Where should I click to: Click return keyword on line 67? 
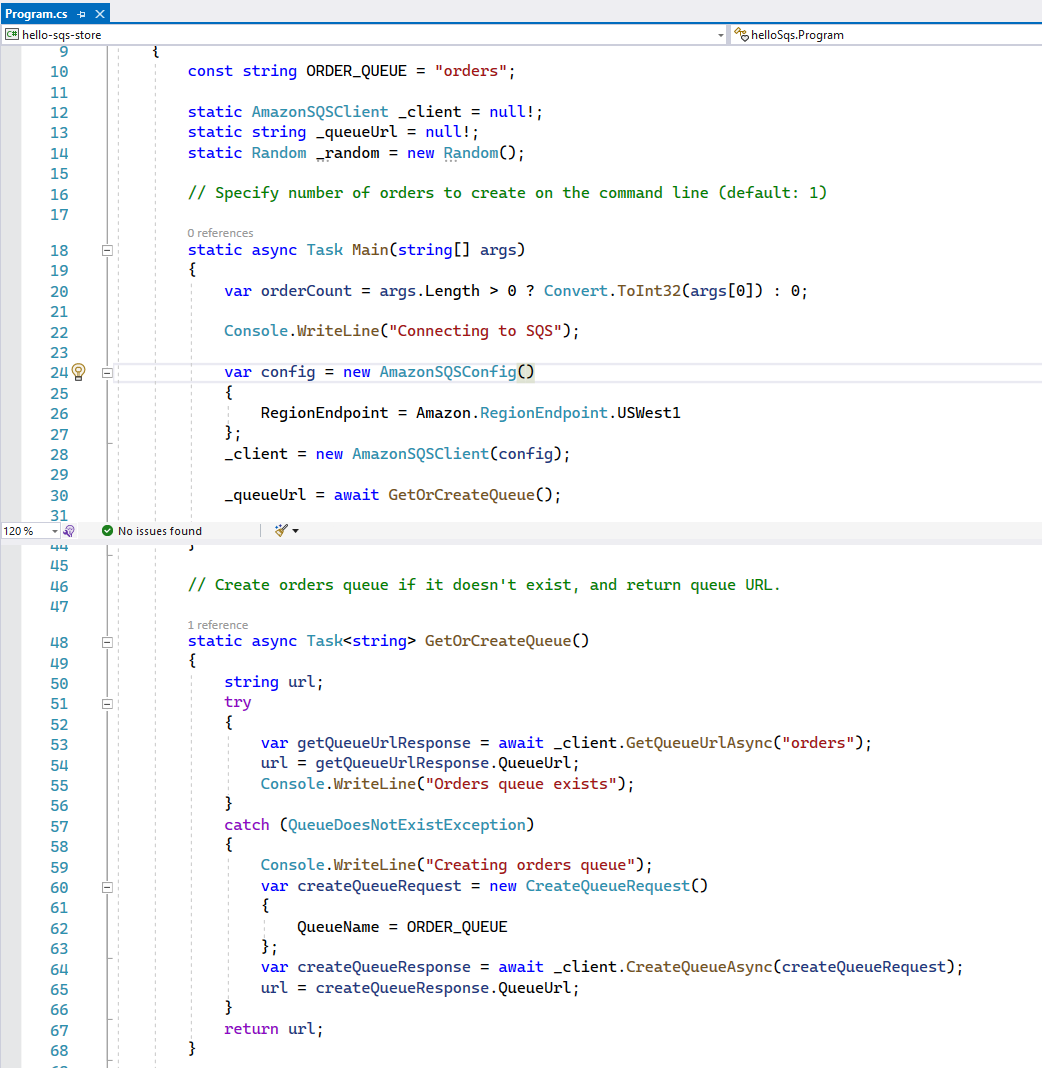click(251, 1029)
